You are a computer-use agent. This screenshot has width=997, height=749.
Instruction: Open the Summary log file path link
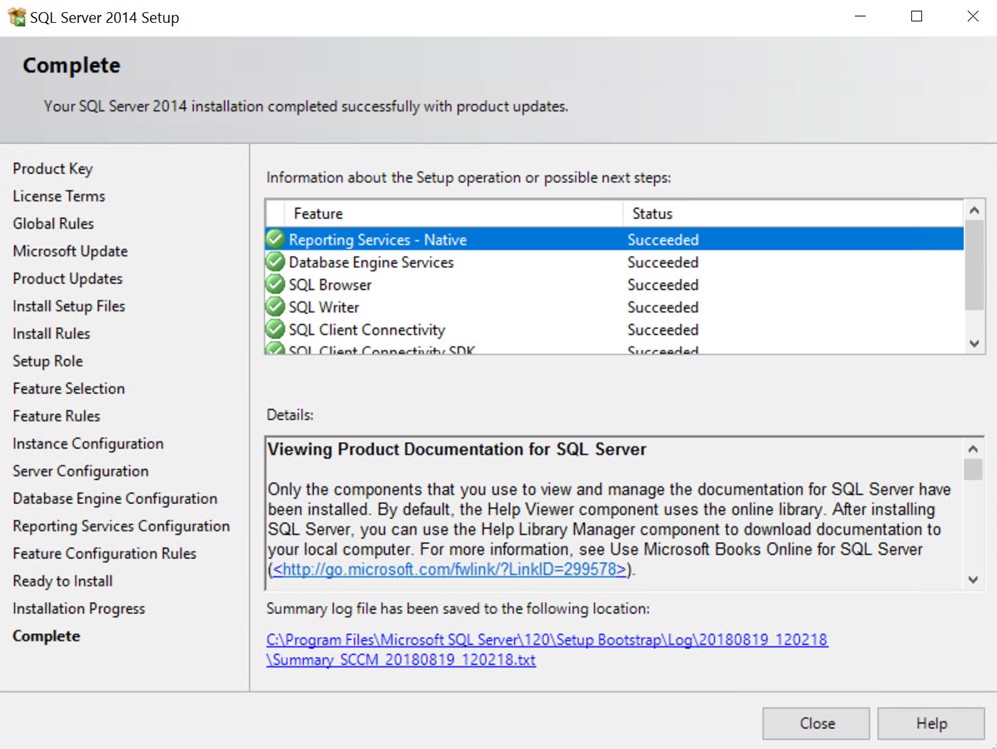(547, 649)
